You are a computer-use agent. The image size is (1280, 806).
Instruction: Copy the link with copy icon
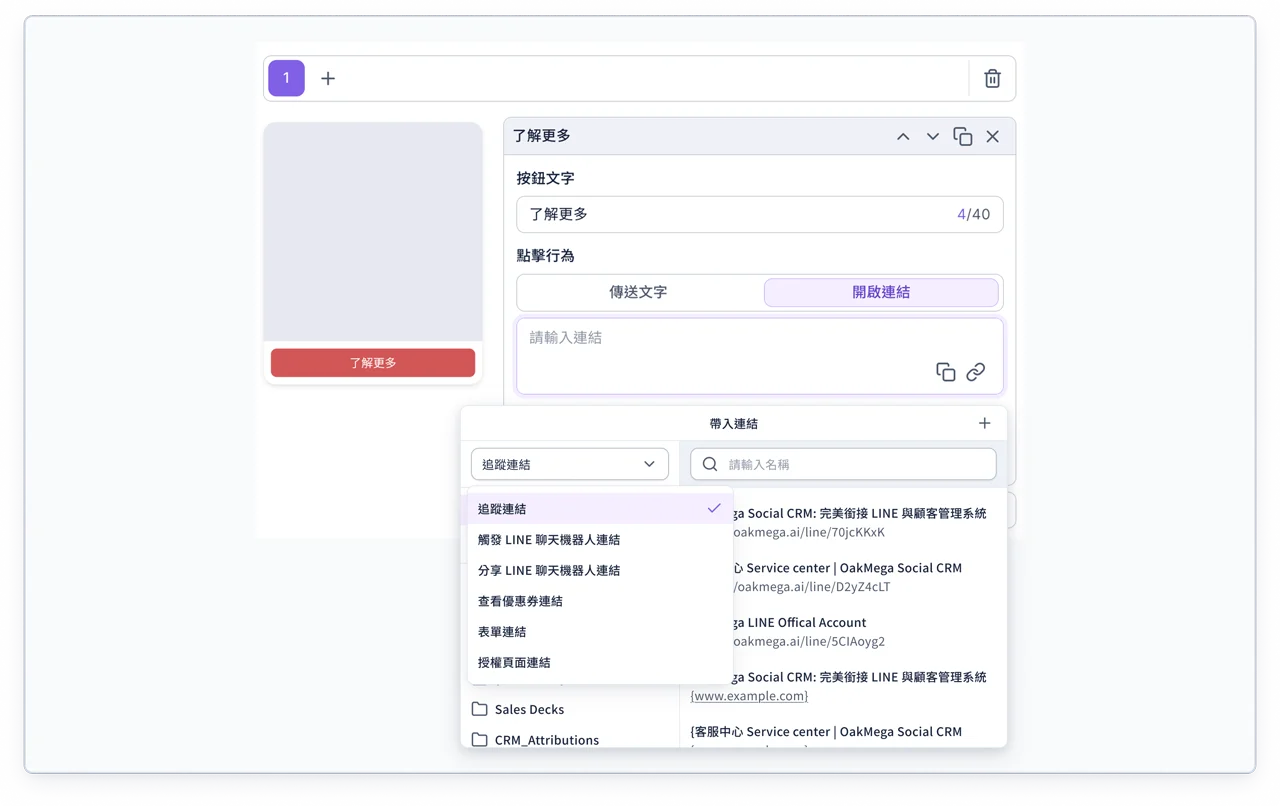(x=946, y=372)
